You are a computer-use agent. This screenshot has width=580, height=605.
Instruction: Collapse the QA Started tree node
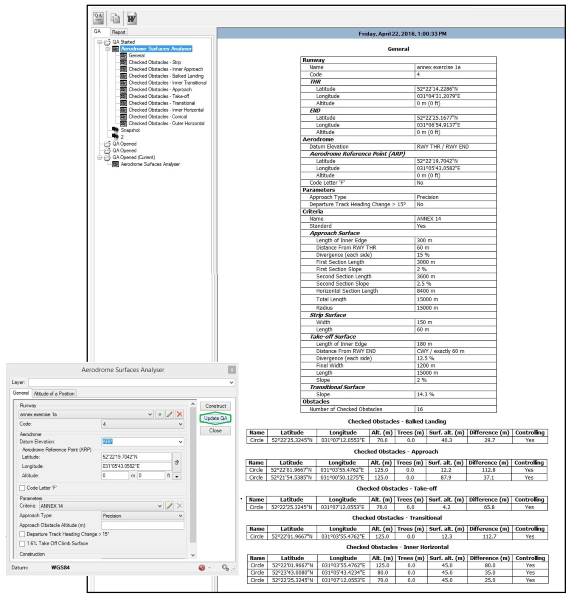[x=100, y=42]
